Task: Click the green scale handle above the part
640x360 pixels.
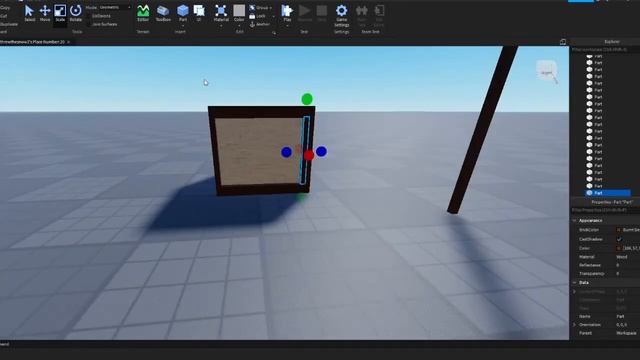Action: pyautogui.click(x=307, y=99)
